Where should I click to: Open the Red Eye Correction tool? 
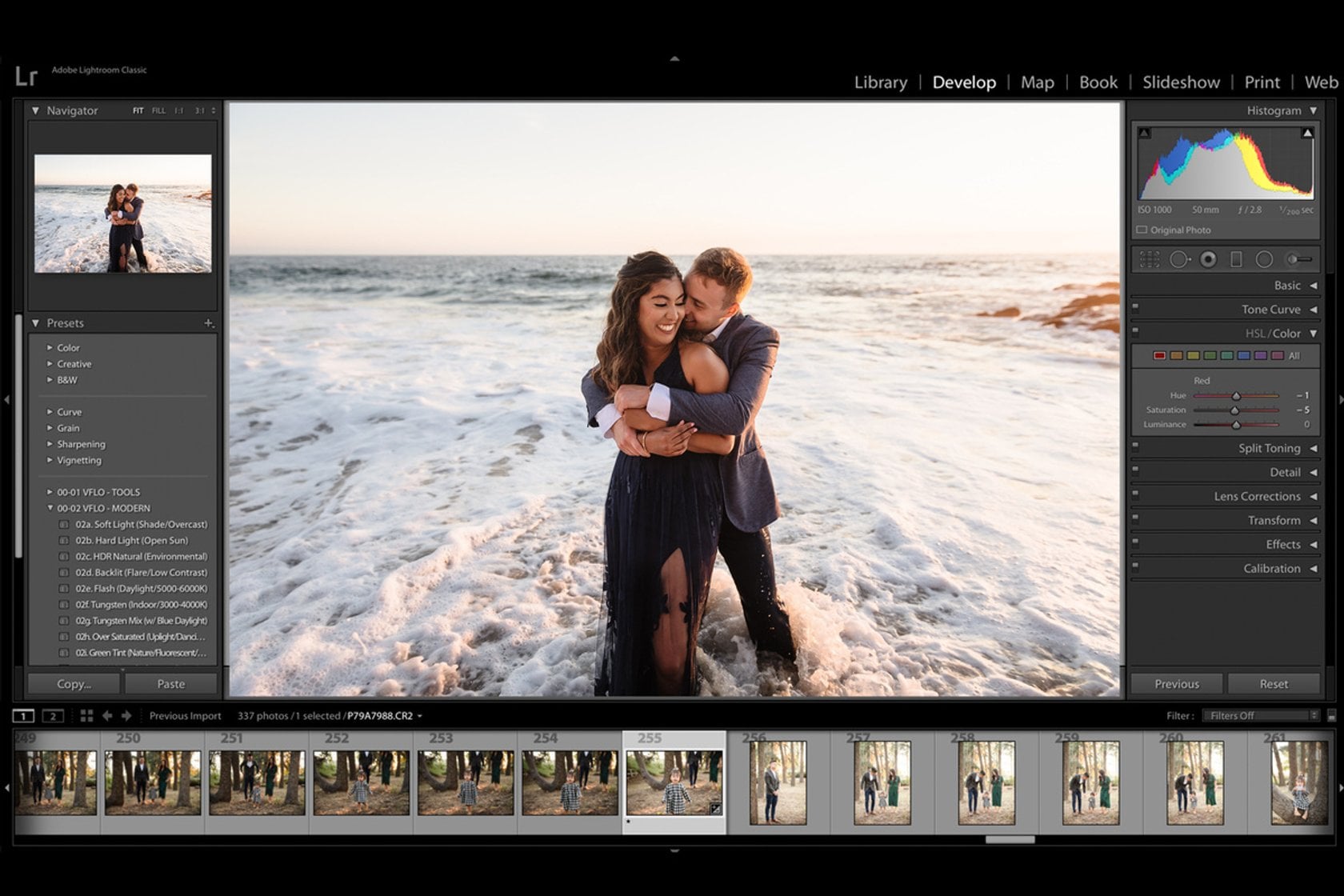tap(1206, 258)
